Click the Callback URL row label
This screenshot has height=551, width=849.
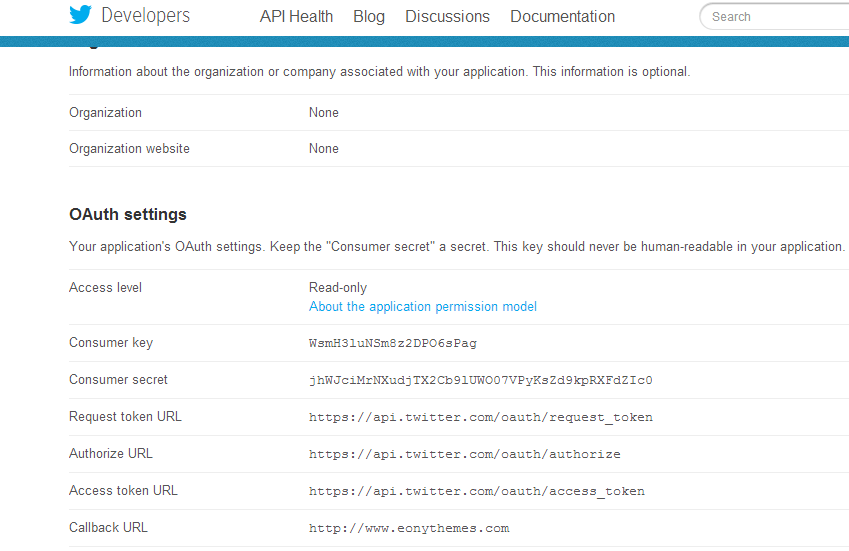point(108,528)
